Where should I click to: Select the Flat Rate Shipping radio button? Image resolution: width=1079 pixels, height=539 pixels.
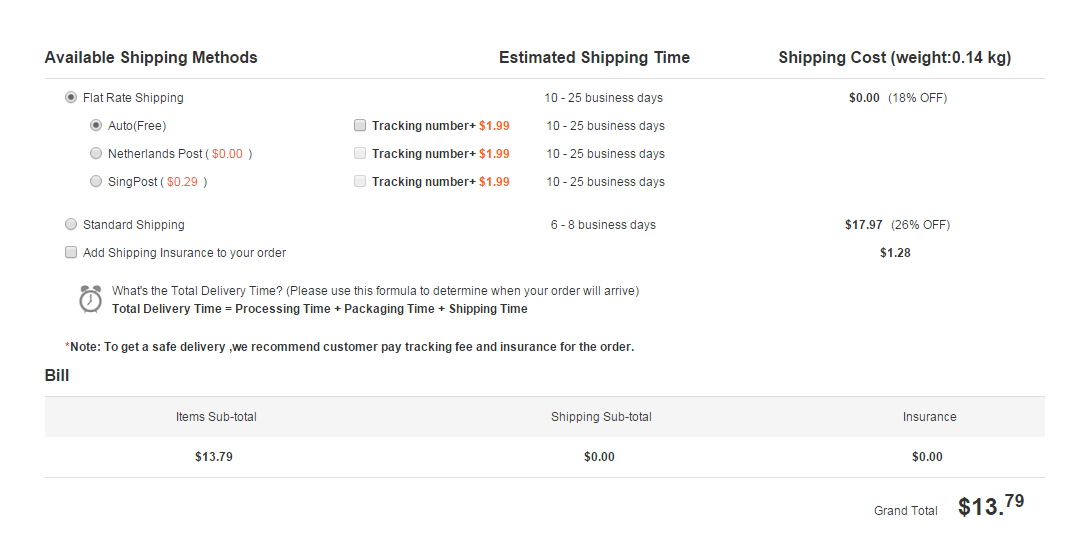(71, 98)
